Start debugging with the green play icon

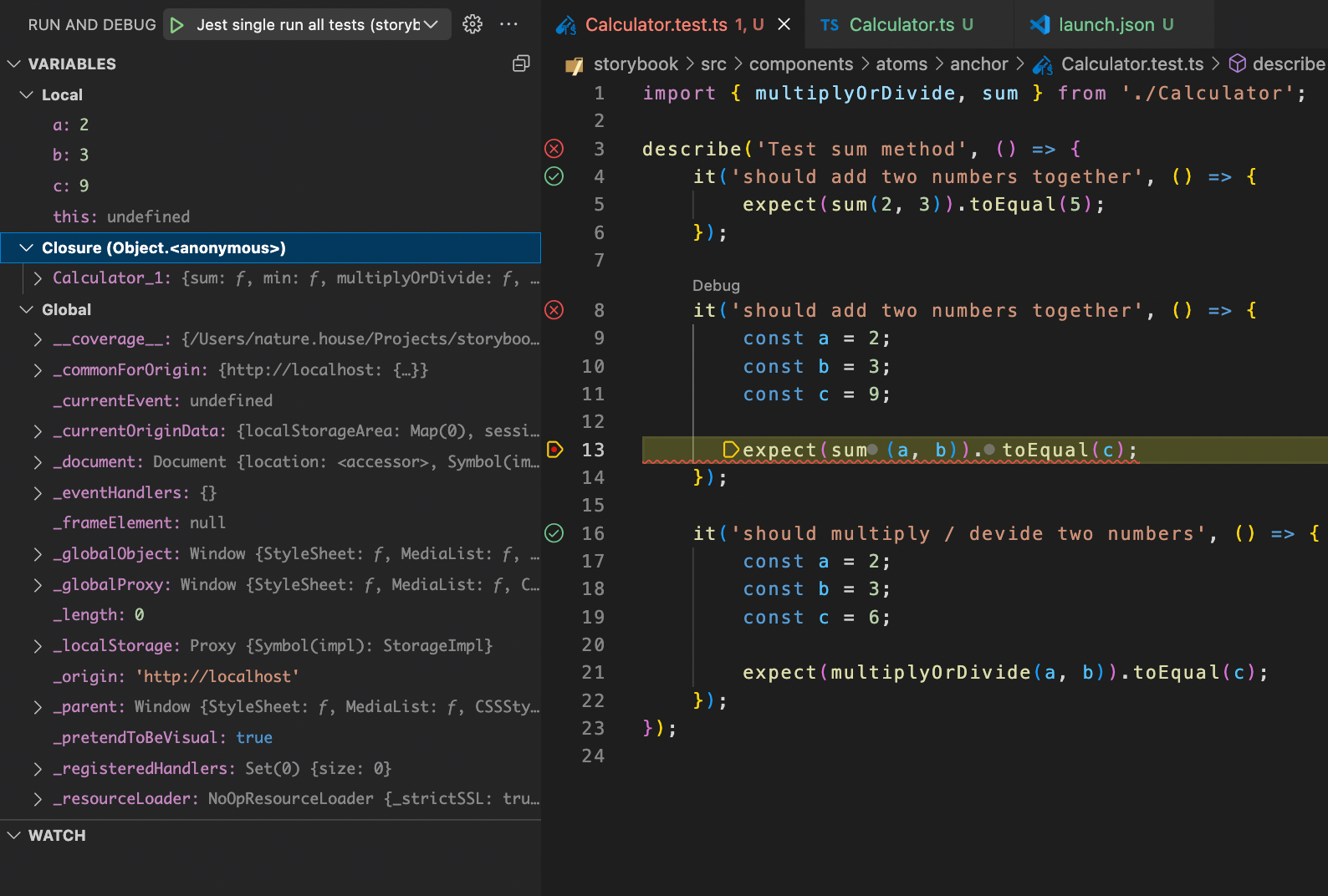tap(176, 25)
